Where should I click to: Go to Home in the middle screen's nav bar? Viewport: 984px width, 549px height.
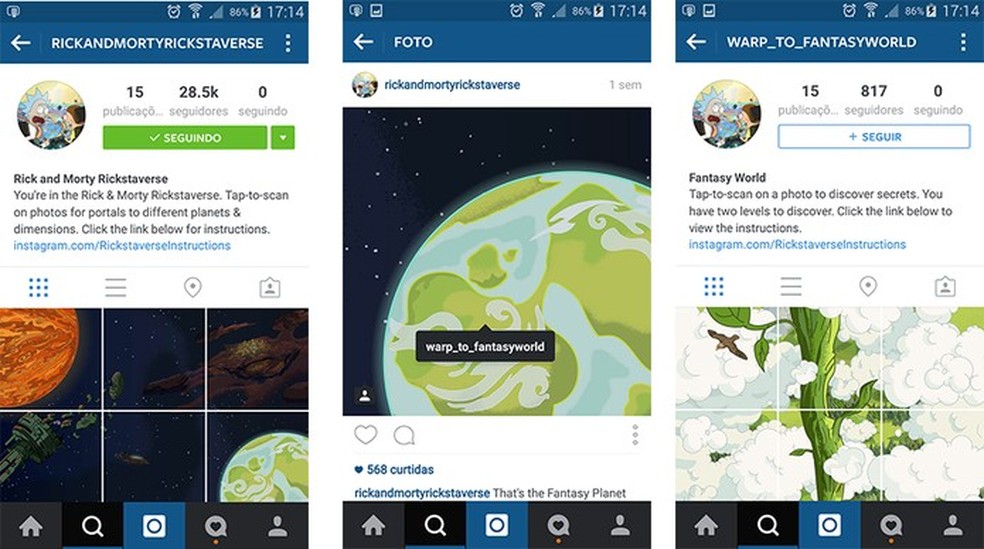[x=373, y=525]
